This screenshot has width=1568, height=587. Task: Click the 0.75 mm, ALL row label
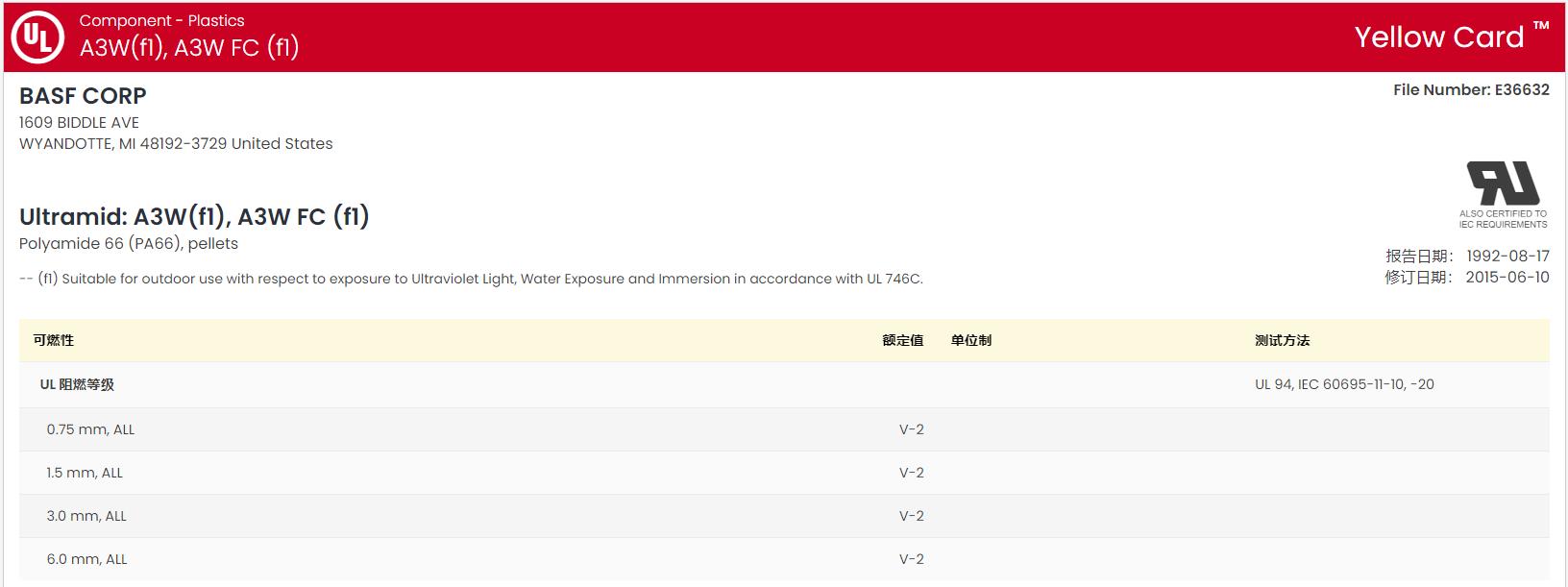pyautogui.click(x=90, y=429)
